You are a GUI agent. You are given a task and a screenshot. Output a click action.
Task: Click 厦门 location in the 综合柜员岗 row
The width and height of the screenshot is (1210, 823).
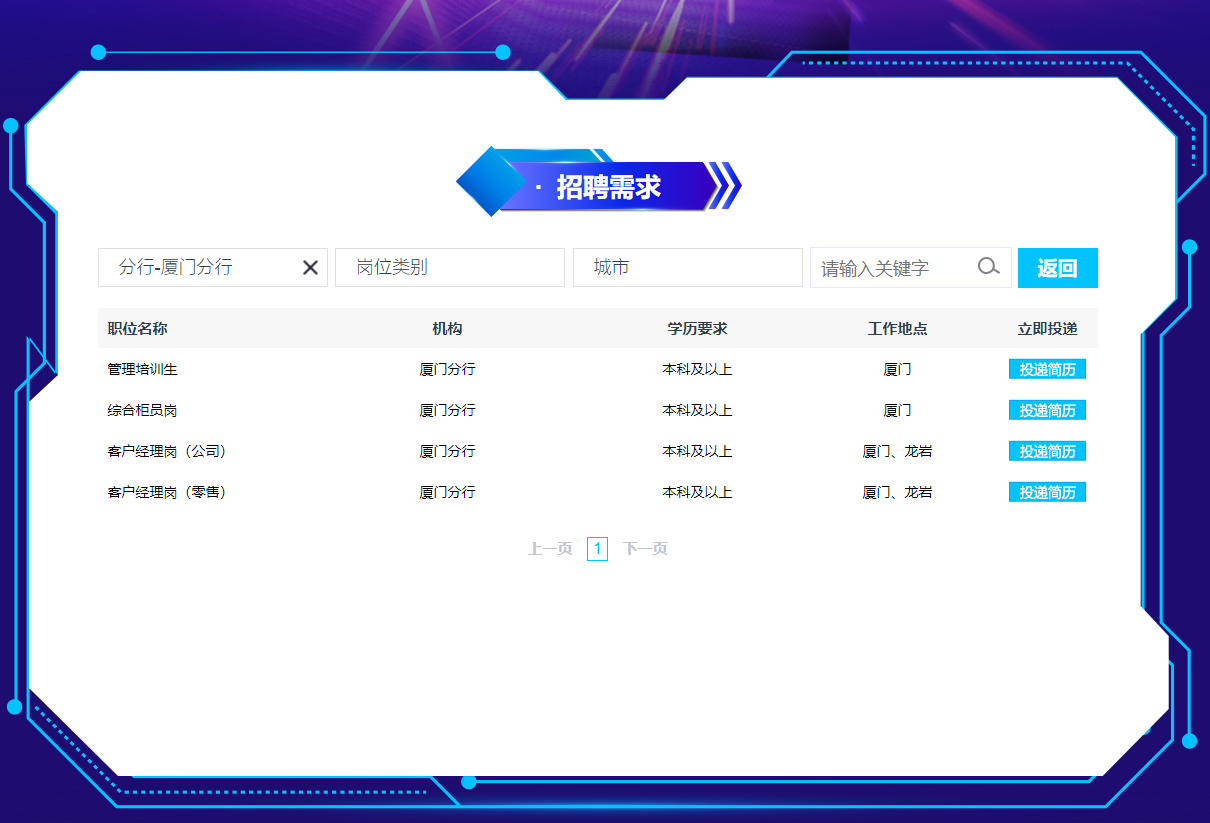897,410
